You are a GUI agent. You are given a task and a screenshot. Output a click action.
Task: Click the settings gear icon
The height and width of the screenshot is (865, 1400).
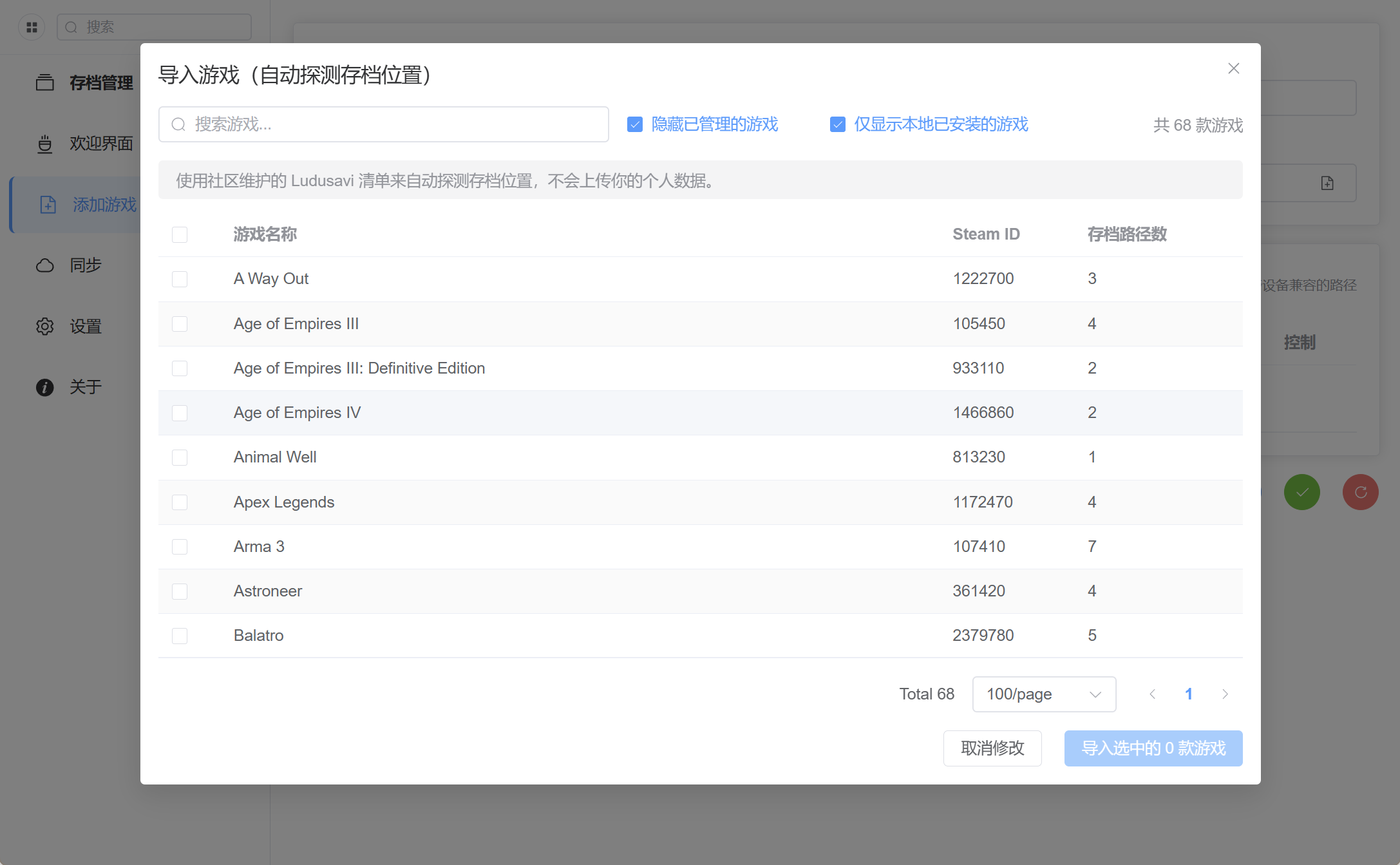tap(44, 327)
